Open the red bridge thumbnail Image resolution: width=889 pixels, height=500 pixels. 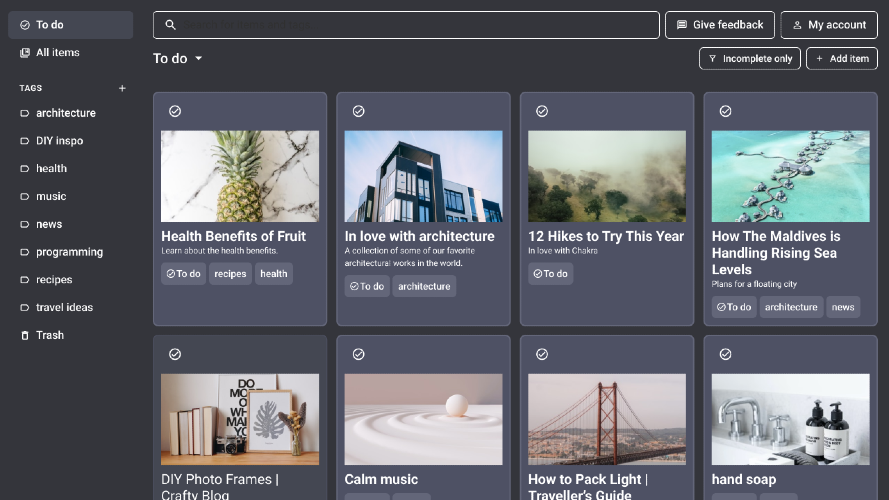point(607,420)
